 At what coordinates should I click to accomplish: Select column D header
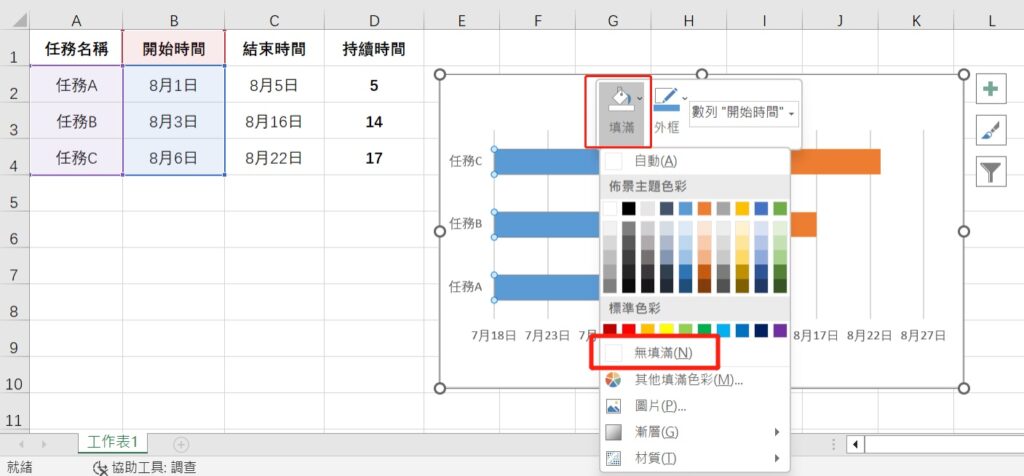(374, 21)
